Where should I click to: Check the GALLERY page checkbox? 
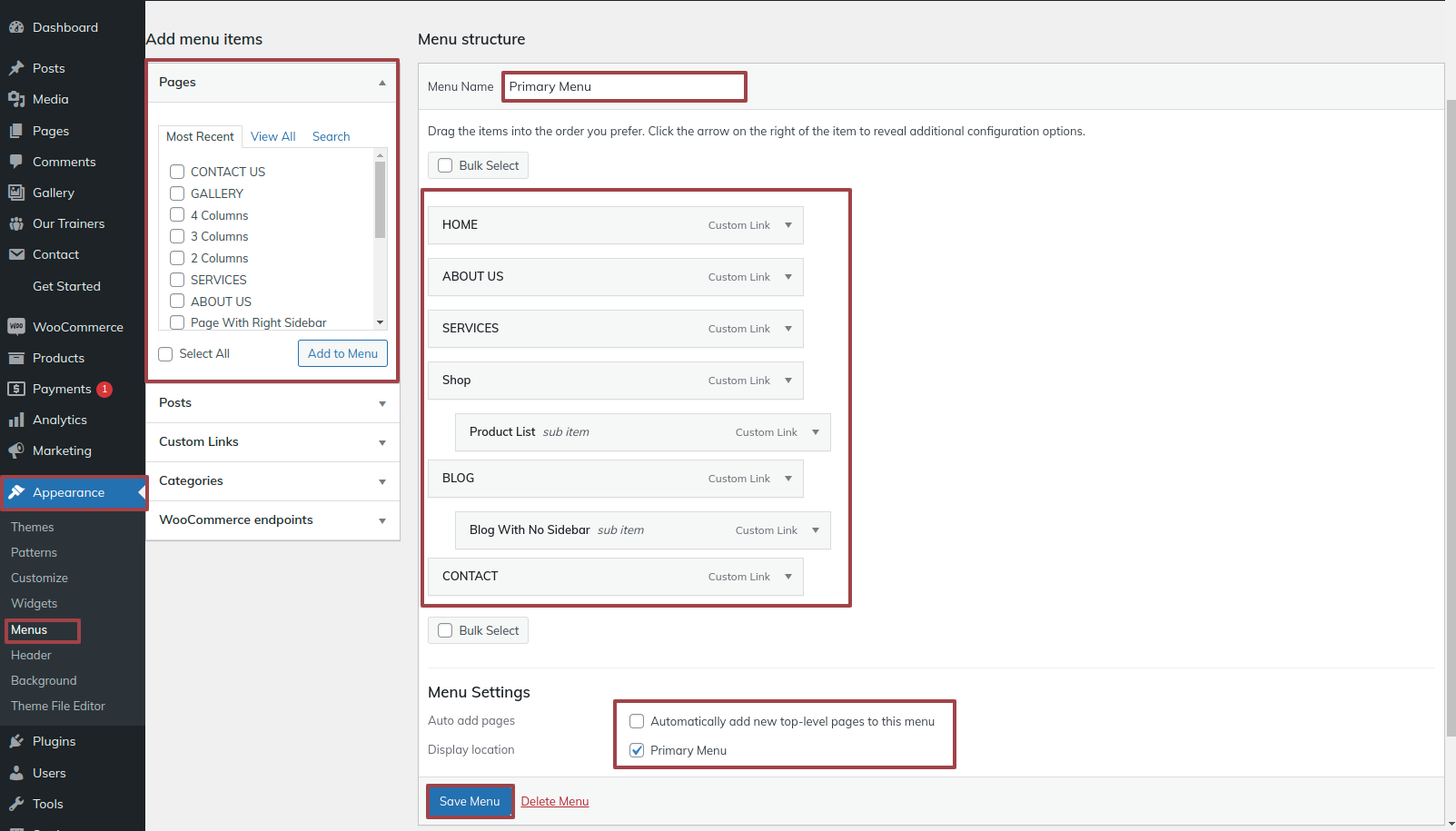pyautogui.click(x=177, y=193)
